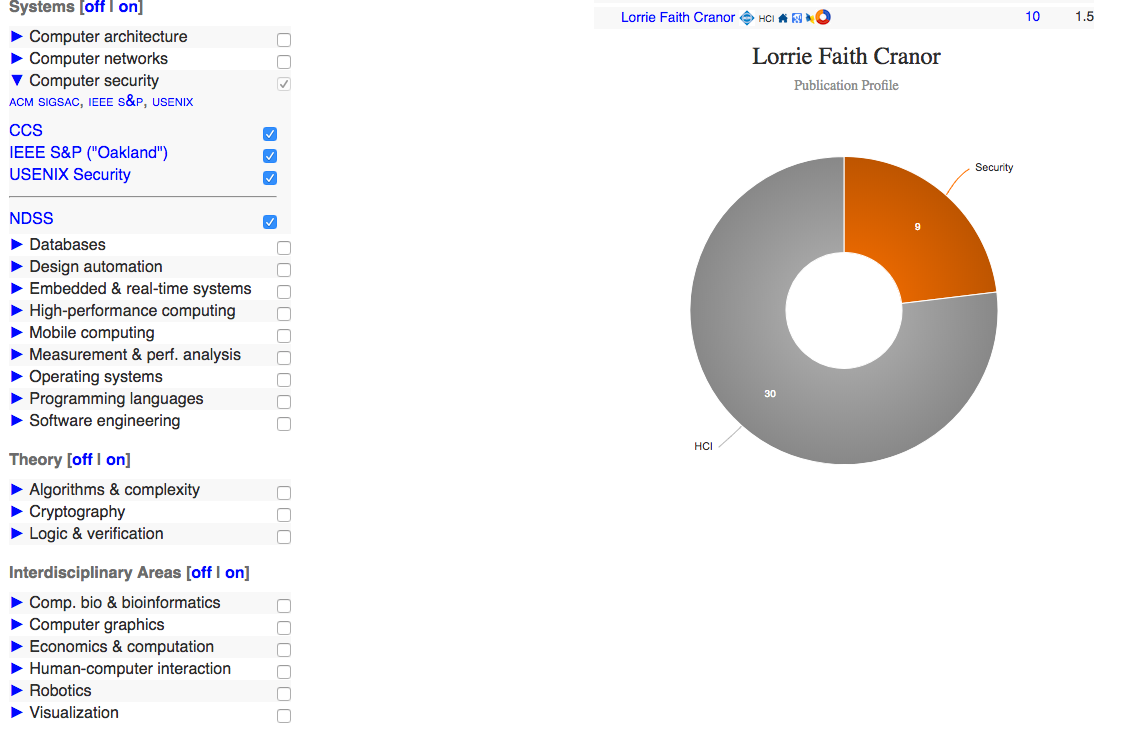Turn on all Interdisciplinary Areas
This screenshot has height=739, width=1140.
pos(234,572)
